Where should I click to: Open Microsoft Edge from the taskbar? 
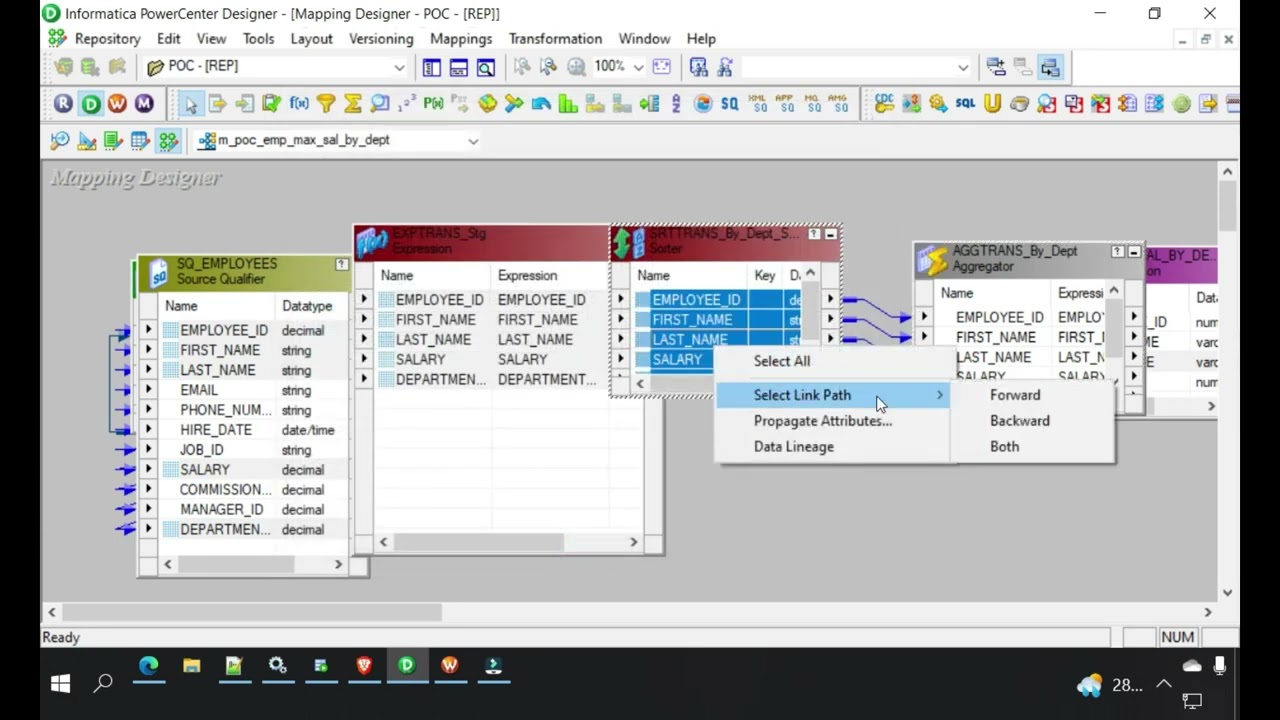pyautogui.click(x=148, y=666)
